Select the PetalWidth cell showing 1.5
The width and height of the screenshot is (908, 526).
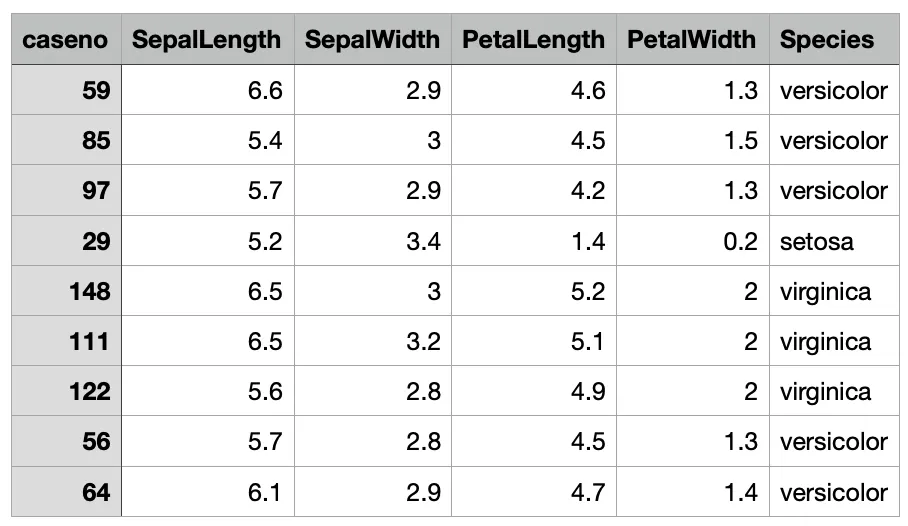click(x=692, y=140)
